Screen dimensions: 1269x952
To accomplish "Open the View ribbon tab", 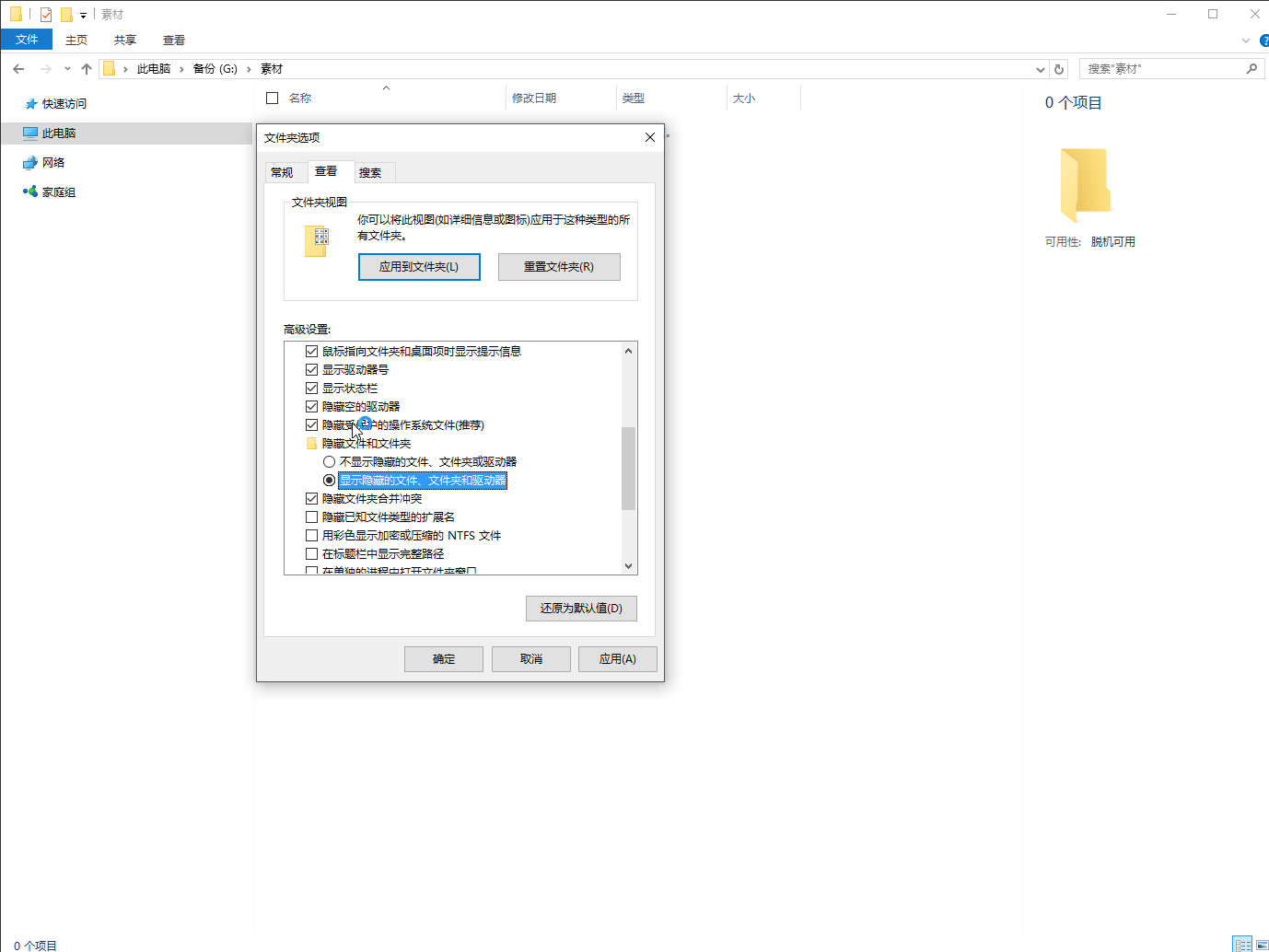I will (x=174, y=41).
